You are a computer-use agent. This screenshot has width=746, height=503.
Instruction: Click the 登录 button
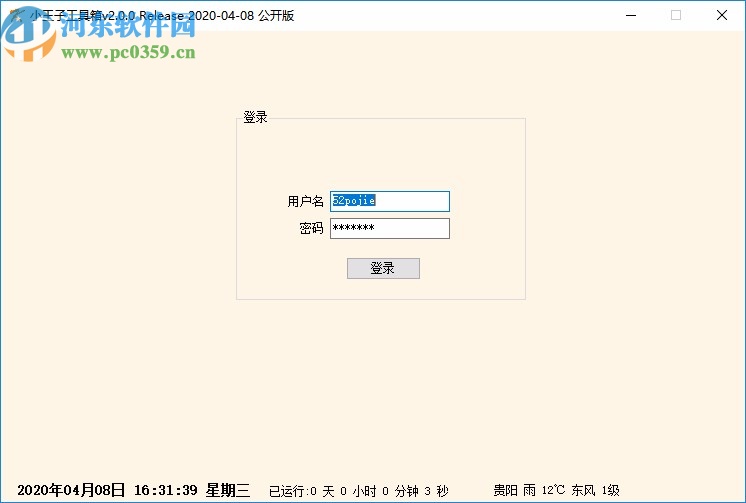[x=383, y=268]
